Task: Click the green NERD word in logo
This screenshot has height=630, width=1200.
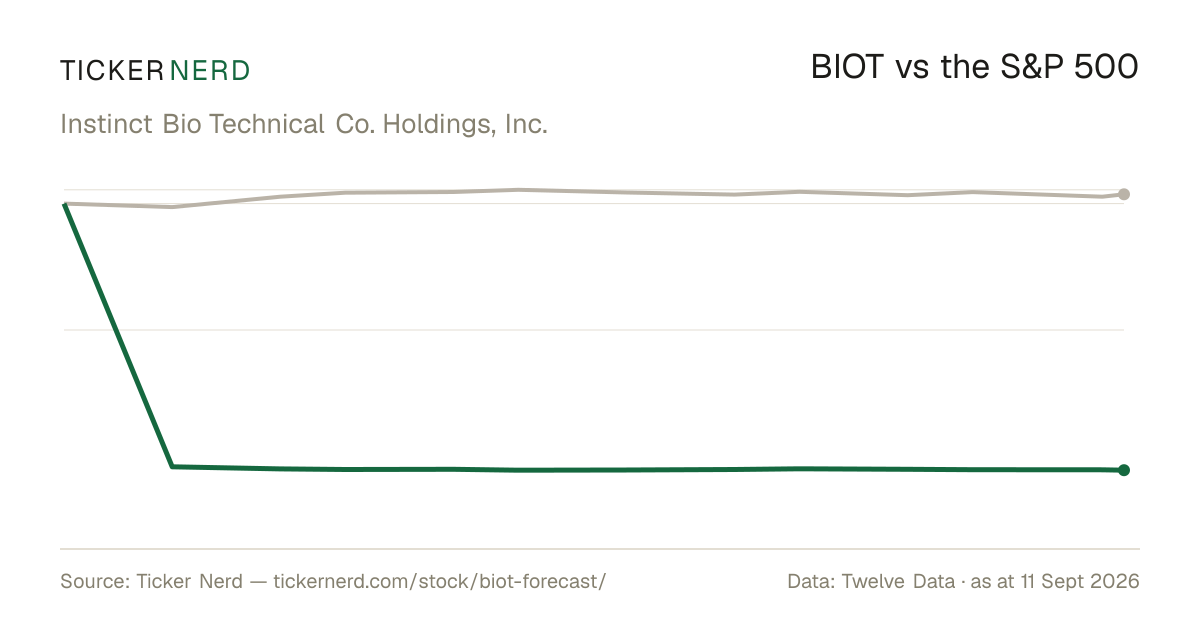Action: (x=210, y=70)
